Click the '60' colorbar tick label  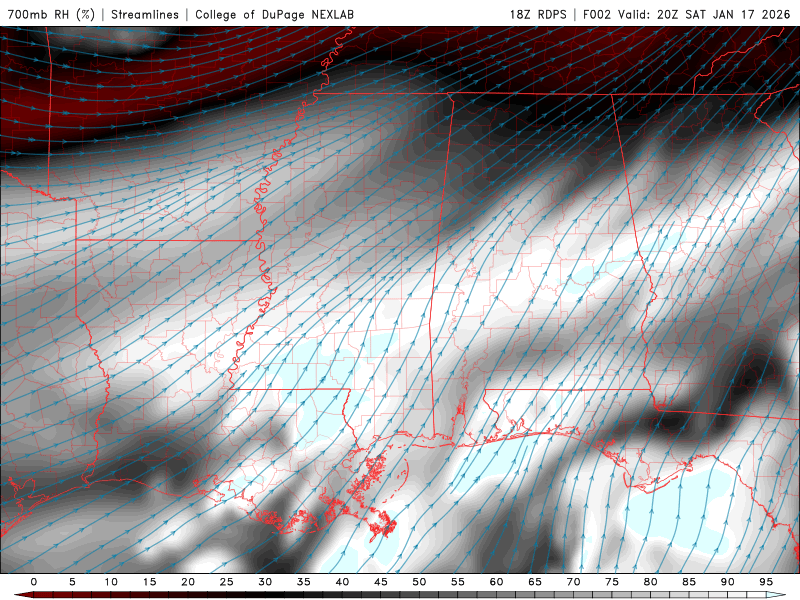coord(496,582)
